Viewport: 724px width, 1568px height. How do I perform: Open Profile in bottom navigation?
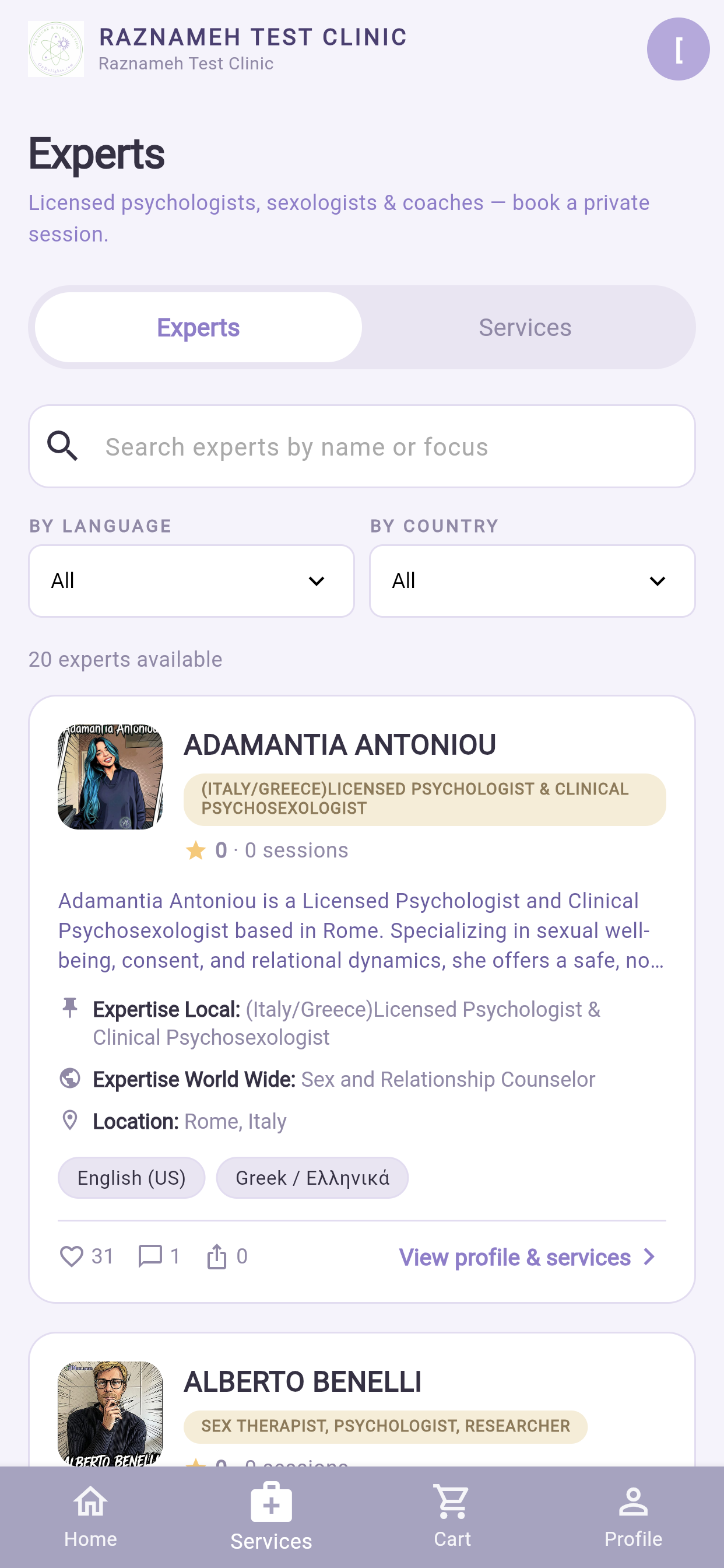(633, 1515)
